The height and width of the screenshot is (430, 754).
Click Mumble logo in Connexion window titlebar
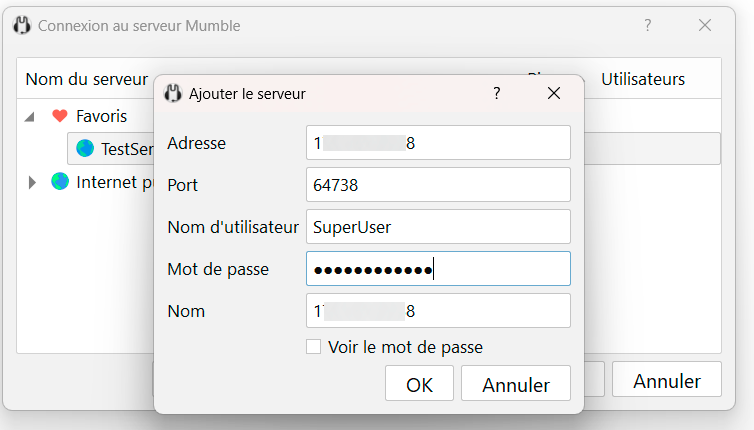21,26
